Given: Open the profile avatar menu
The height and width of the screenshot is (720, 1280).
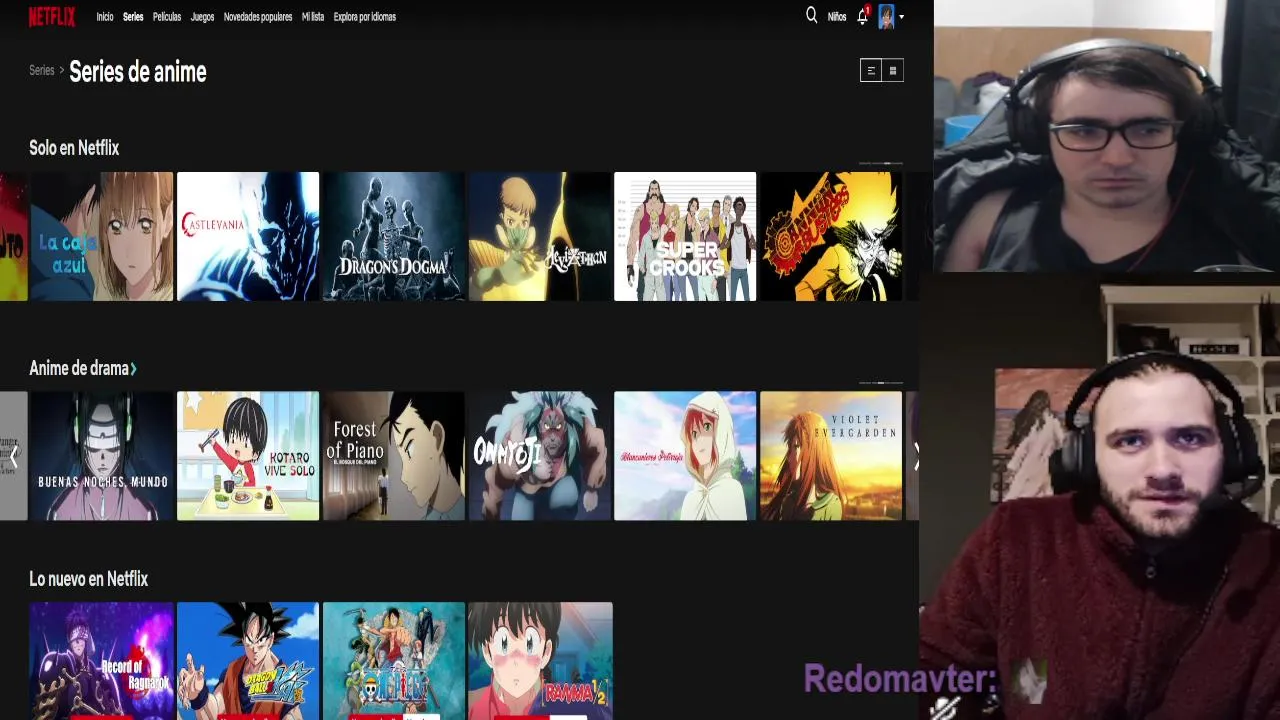Looking at the screenshot, I should [886, 17].
